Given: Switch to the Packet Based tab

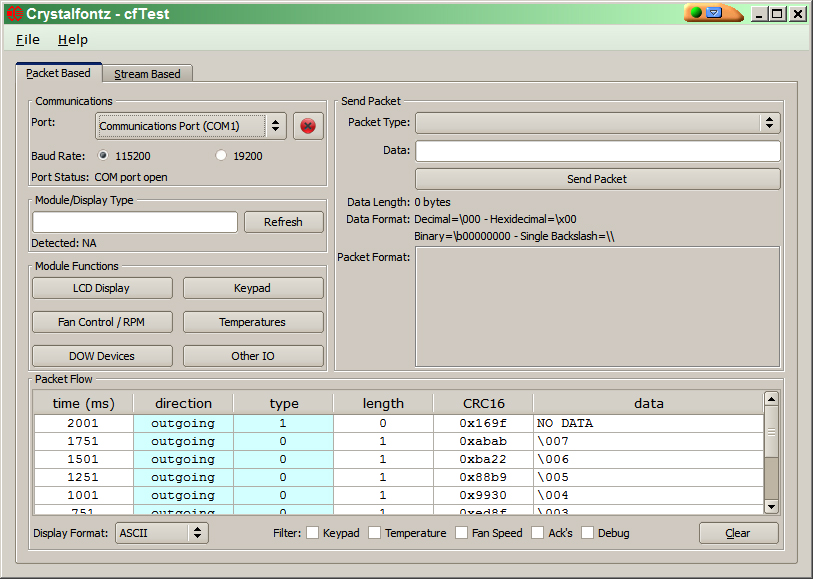Looking at the screenshot, I should pyautogui.click(x=58, y=73).
